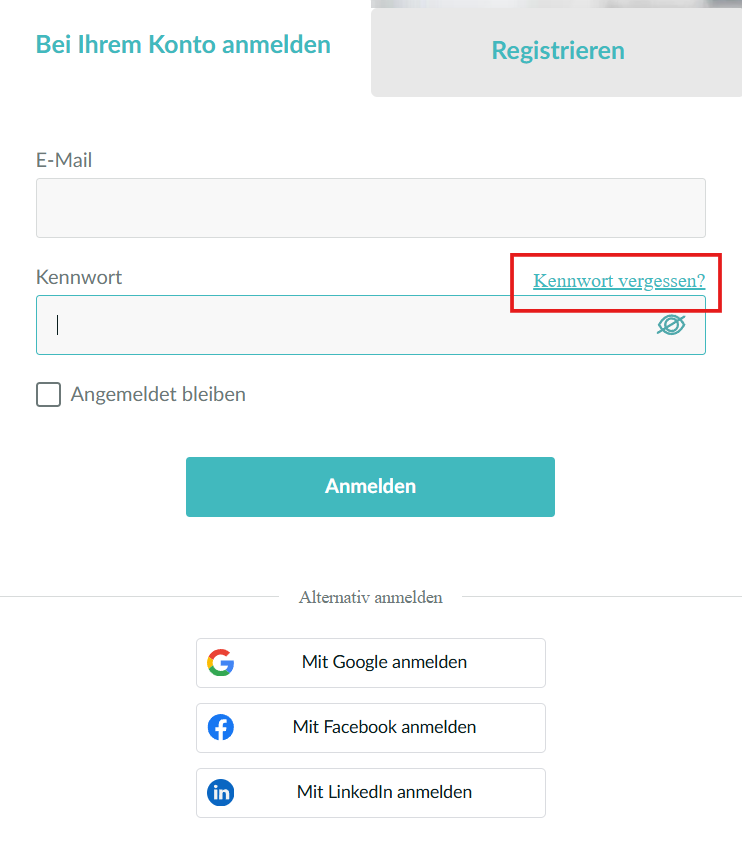Click the LinkedIn logo icon
Viewport: 742px width, 856px height.
point(221,793)
